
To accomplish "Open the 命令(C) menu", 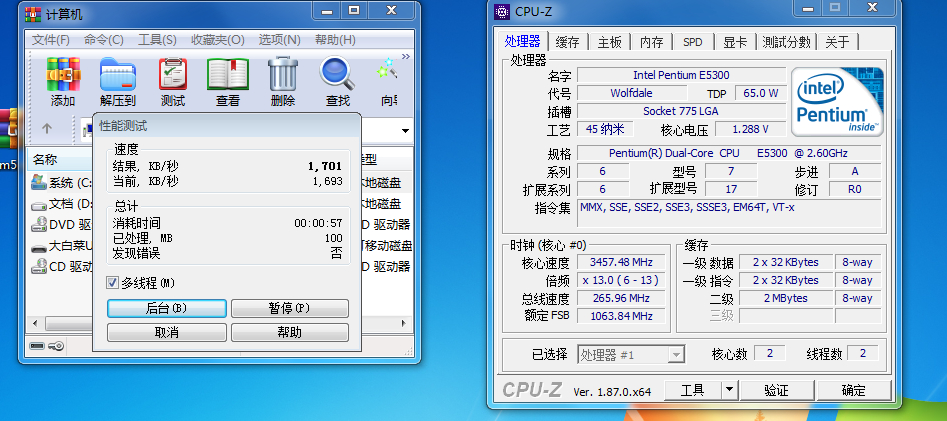I will coord(104,40).
